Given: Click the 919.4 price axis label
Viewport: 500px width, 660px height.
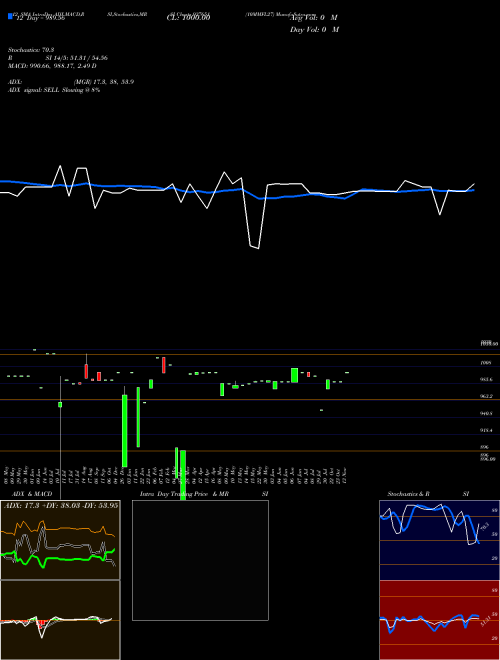Looking at the screenshot, I should (x=487, y=430).
